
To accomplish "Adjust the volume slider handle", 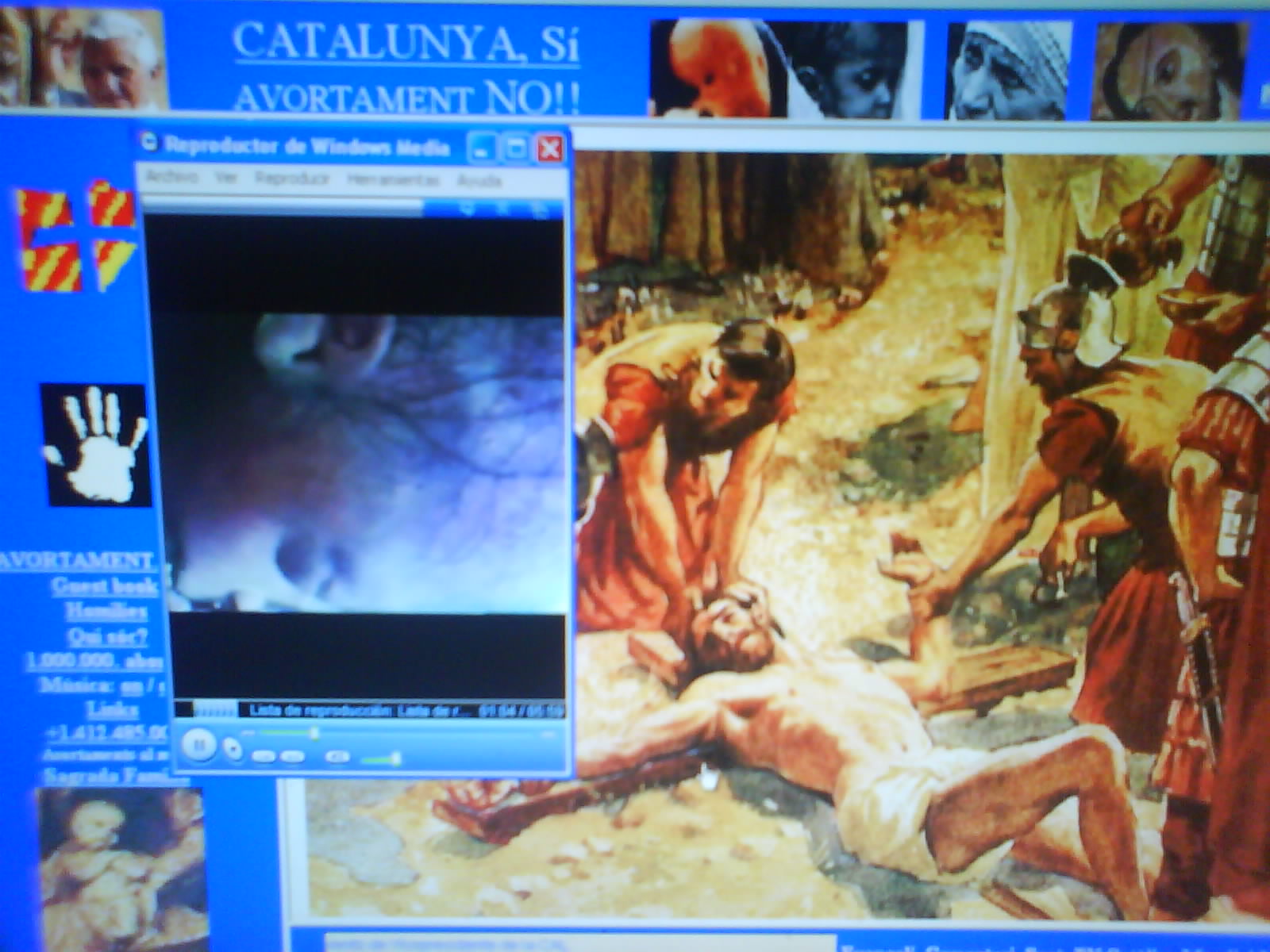I will coord(395,759).
